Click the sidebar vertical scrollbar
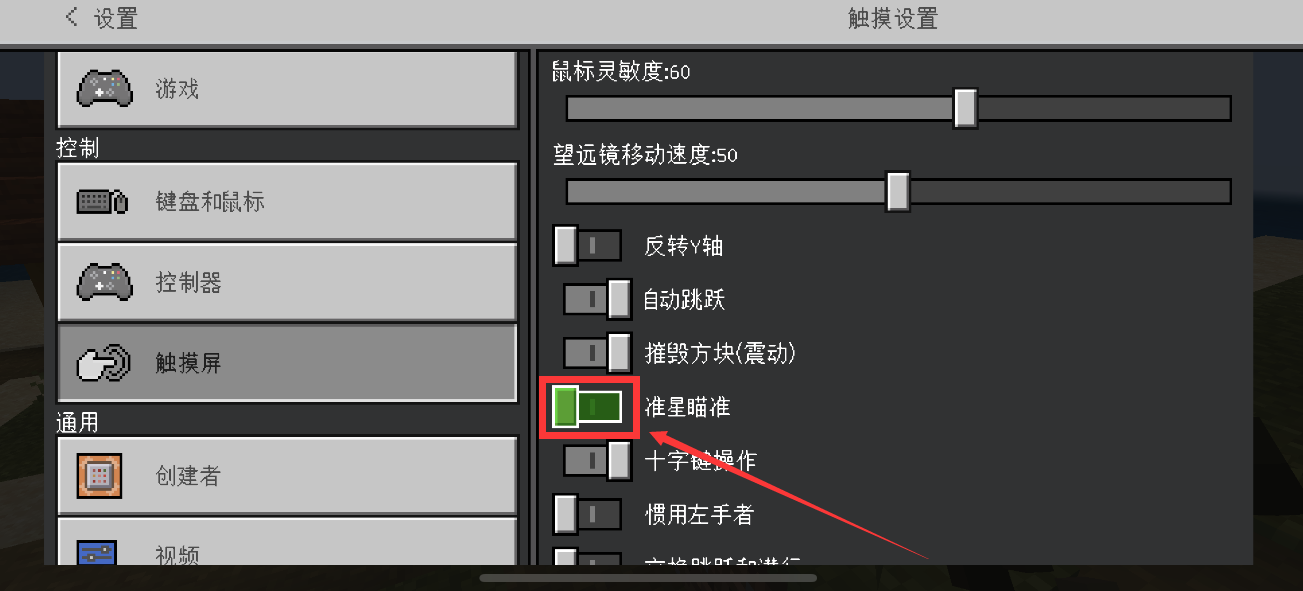This screenshot has width=1303, height=591. pyautogui.click(x=525, y=307)
